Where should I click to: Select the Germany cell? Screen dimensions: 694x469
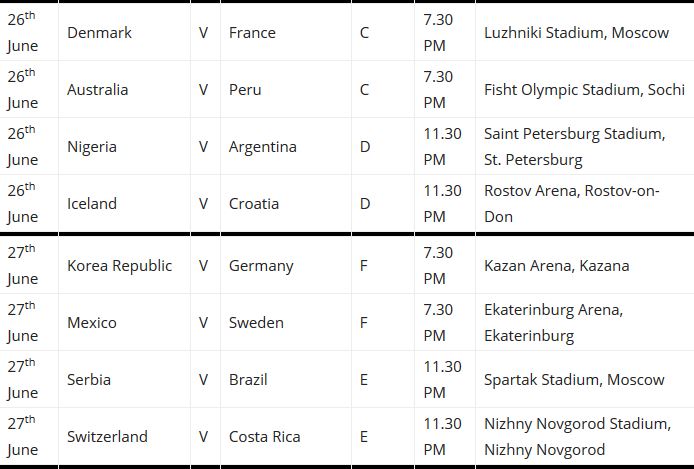coord(286,265)
